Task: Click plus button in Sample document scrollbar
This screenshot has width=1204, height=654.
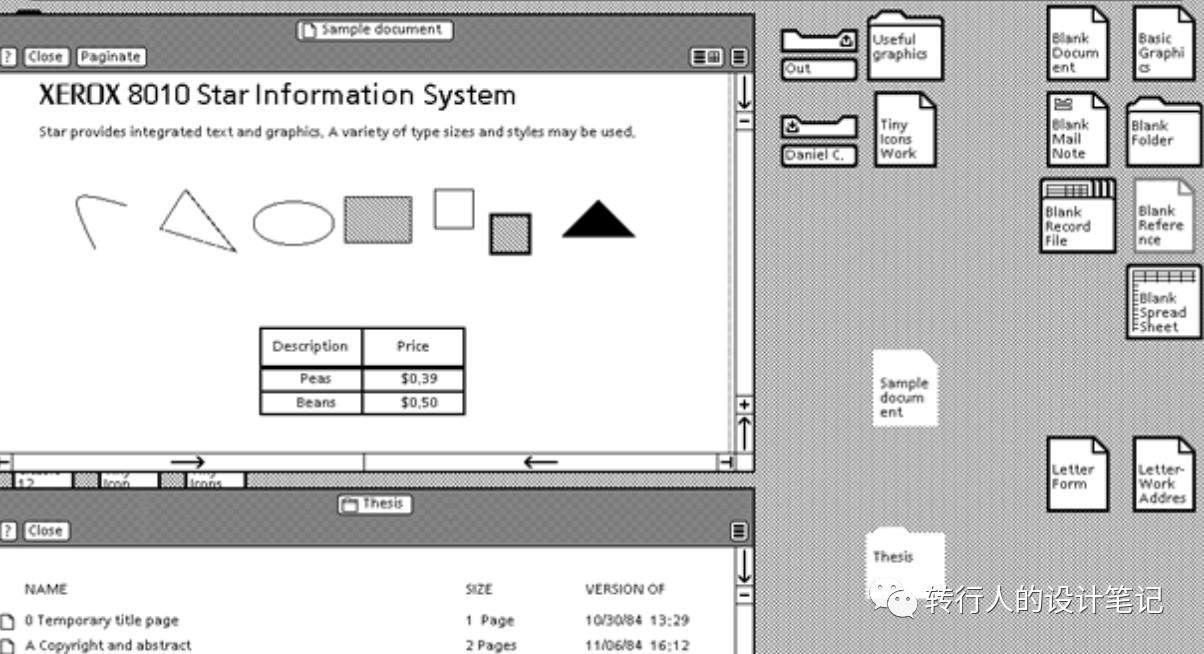Action: click(x=744, y=405)
